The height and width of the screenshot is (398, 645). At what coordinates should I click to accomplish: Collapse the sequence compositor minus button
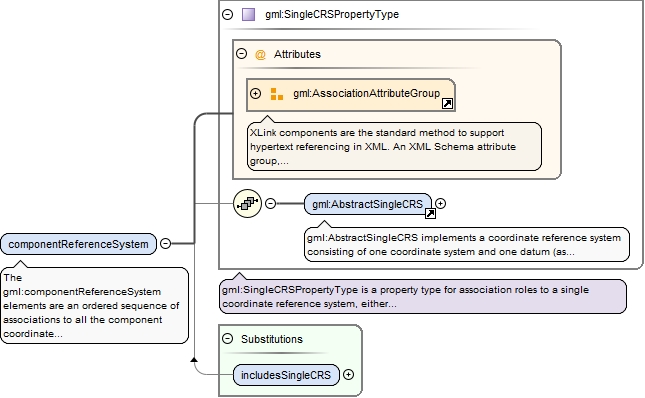(x=270, y=203)
